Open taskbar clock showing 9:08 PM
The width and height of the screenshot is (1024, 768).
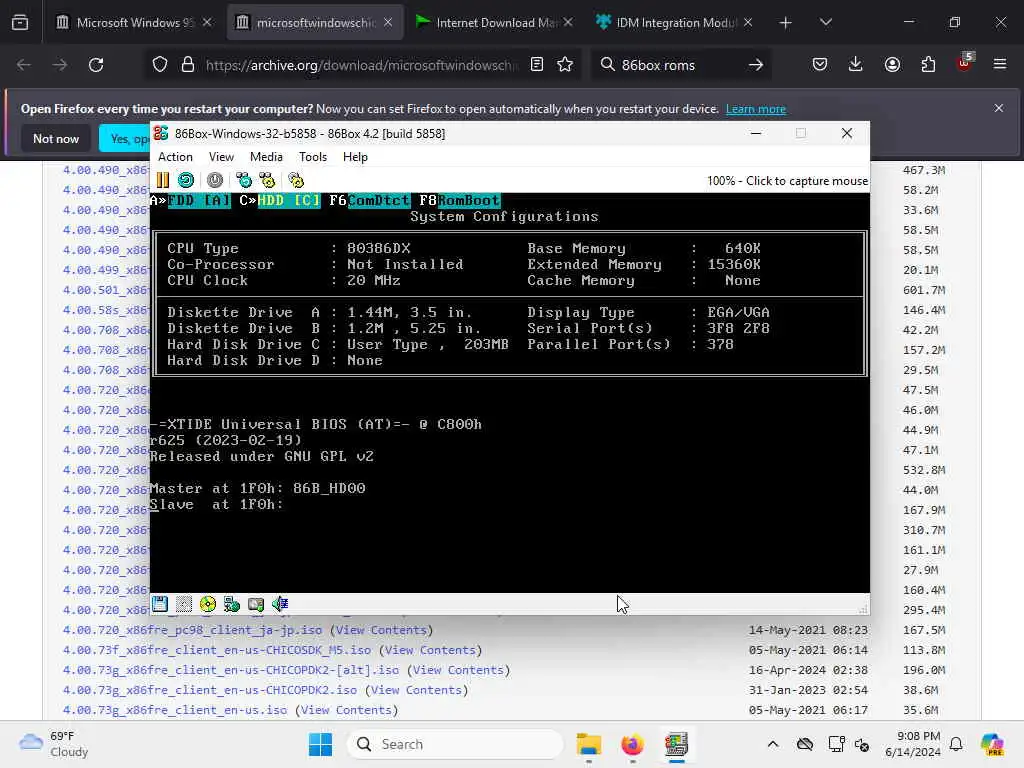coord(913,744)
